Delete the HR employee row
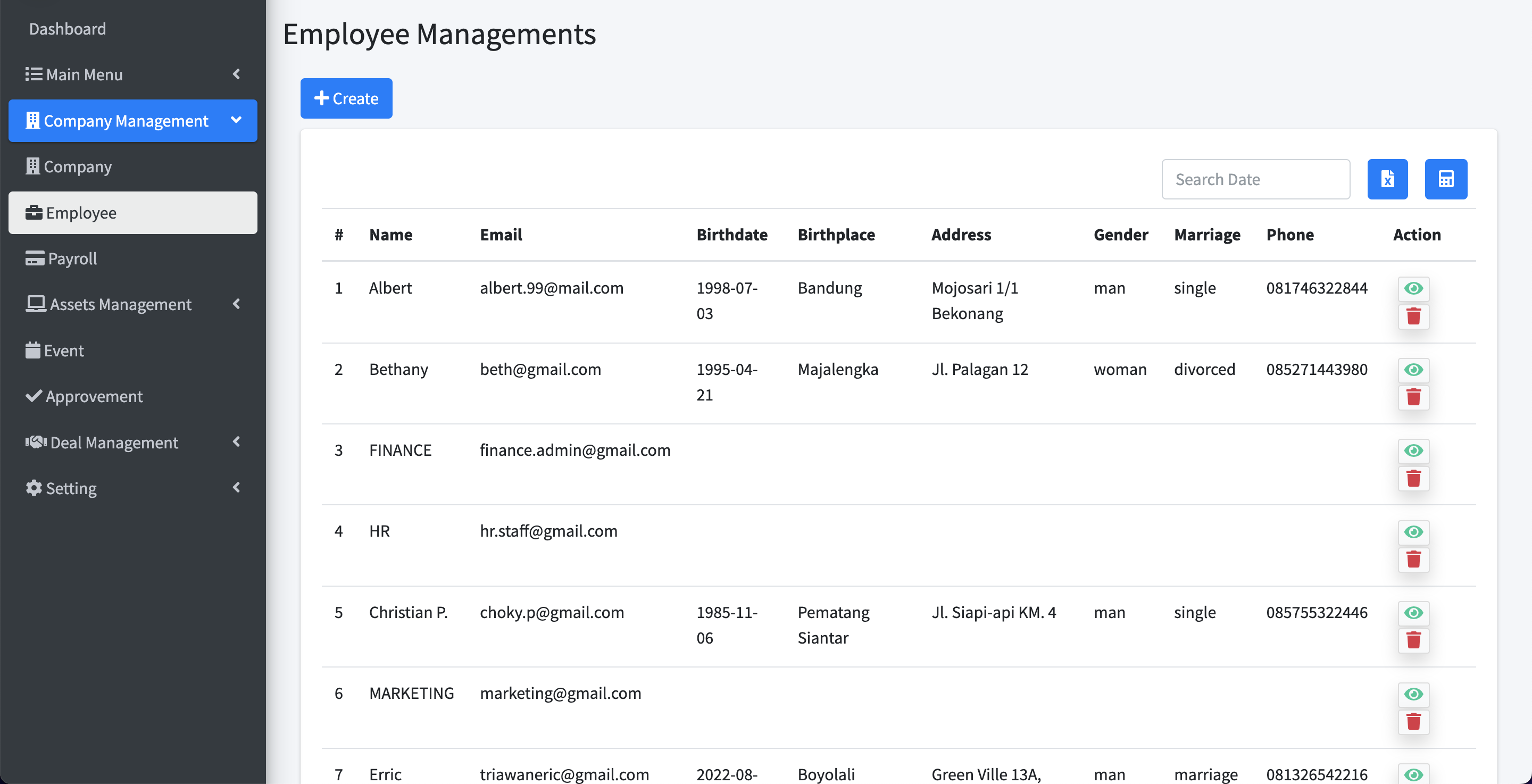The image size is (1532, 784). pyautogui.click(x=1413, y=560)
